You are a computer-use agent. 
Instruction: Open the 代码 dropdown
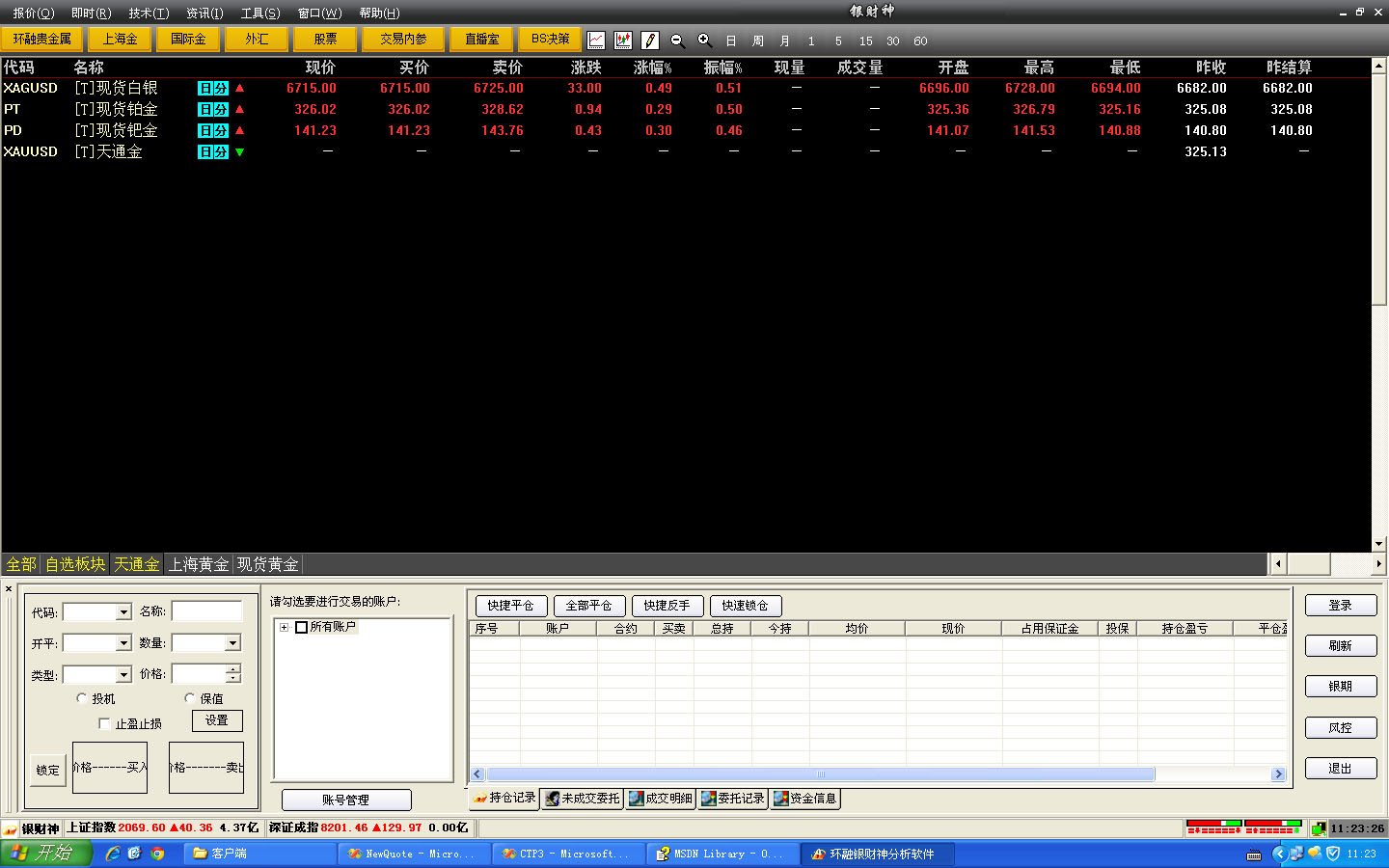(x=123, y=612)
